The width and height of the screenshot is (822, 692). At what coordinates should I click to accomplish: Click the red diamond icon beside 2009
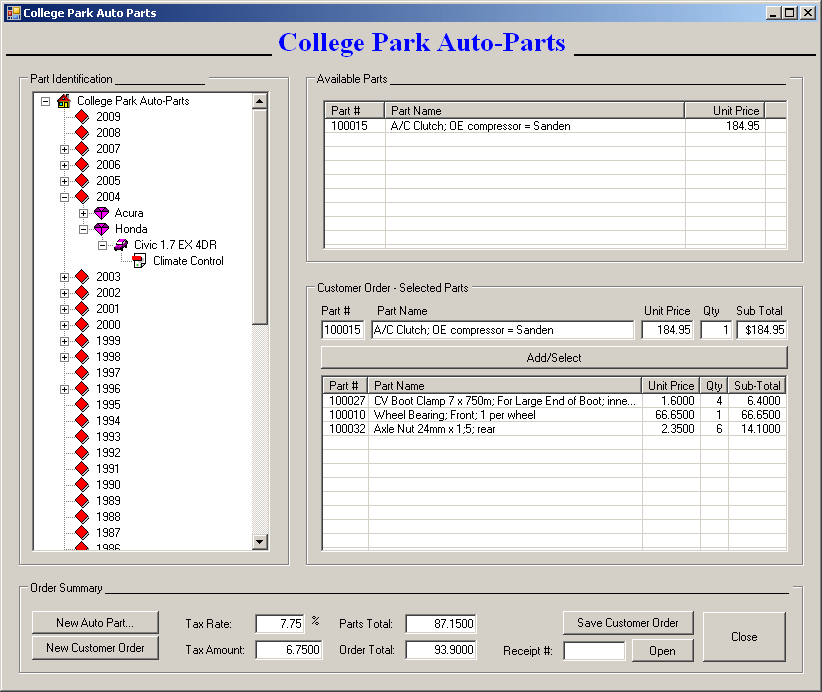[x=82, y=116]
